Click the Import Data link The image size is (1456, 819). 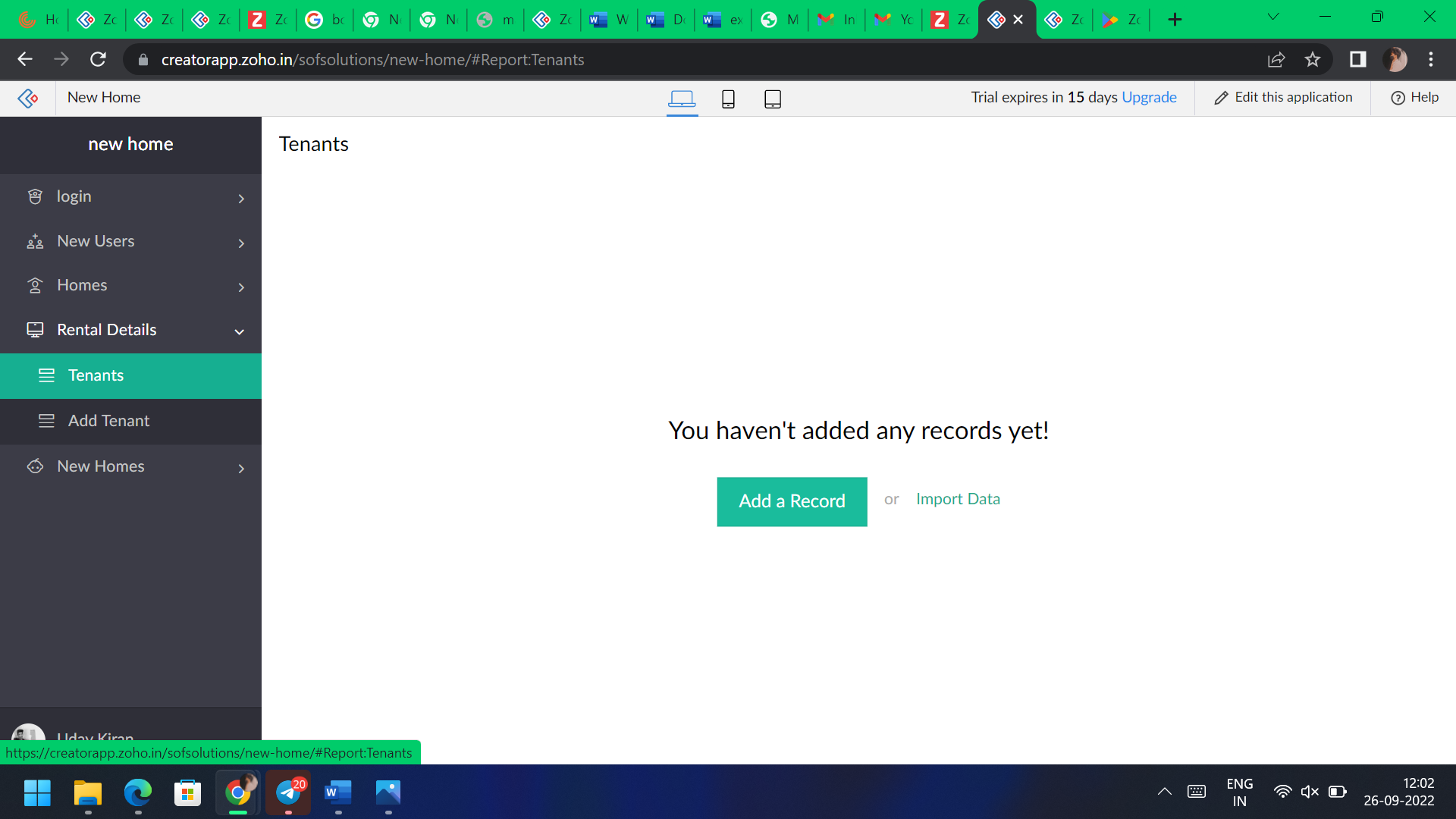[x=958, y=499]
